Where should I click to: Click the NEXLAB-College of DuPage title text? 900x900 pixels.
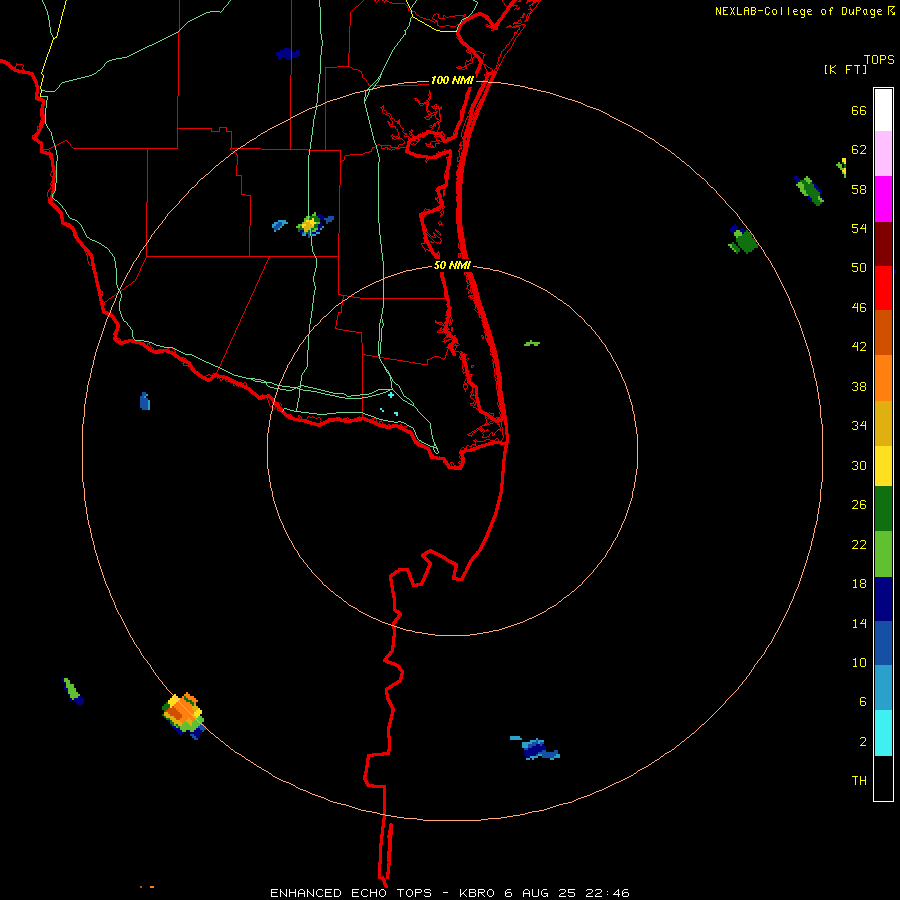(x=798, y=11)
